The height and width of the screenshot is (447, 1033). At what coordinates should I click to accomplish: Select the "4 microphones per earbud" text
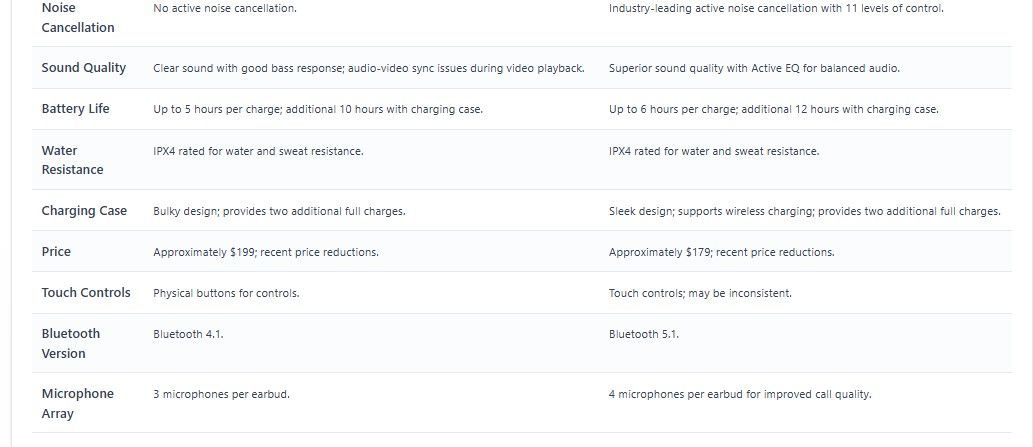click(740, 394)
